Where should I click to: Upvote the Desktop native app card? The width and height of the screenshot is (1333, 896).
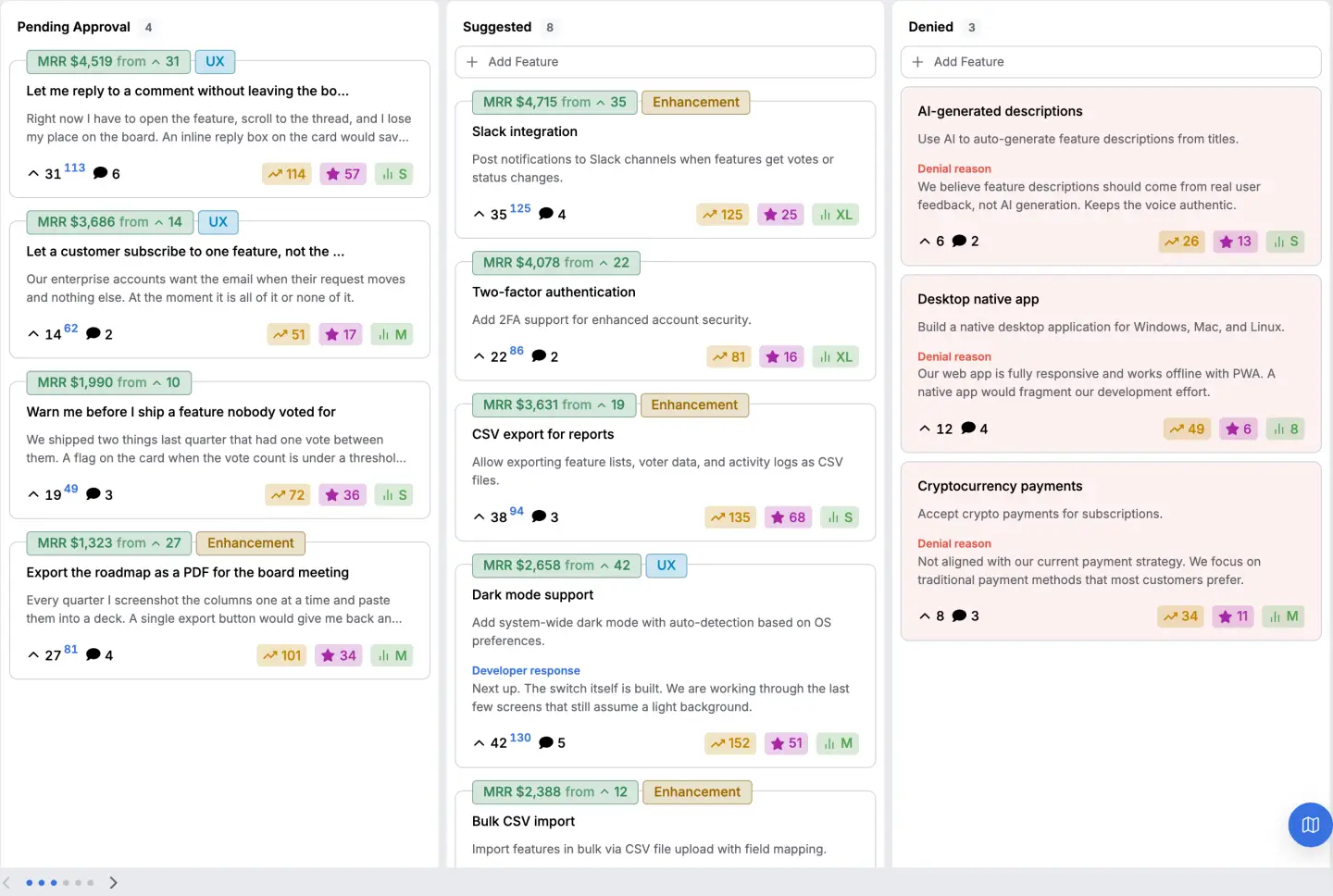pyautogui.click(x=935, y=429)
